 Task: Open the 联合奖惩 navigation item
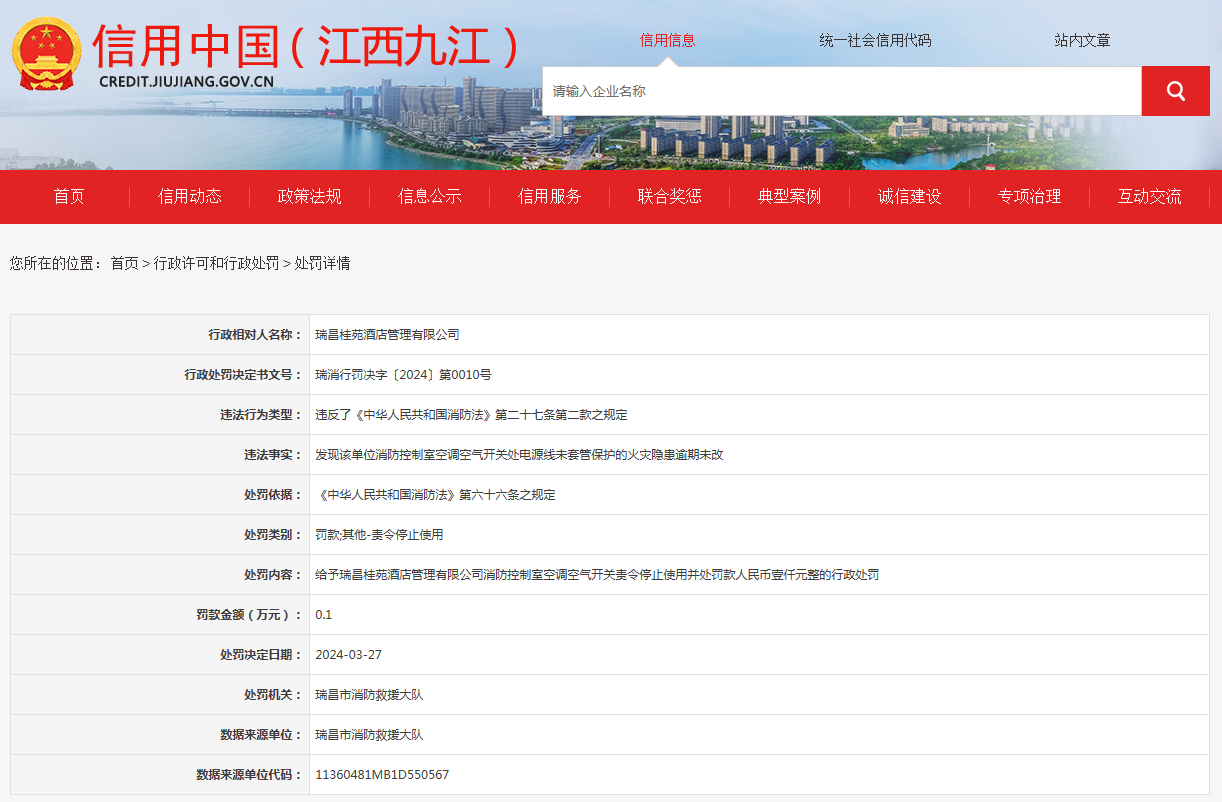tap(670, 197)
